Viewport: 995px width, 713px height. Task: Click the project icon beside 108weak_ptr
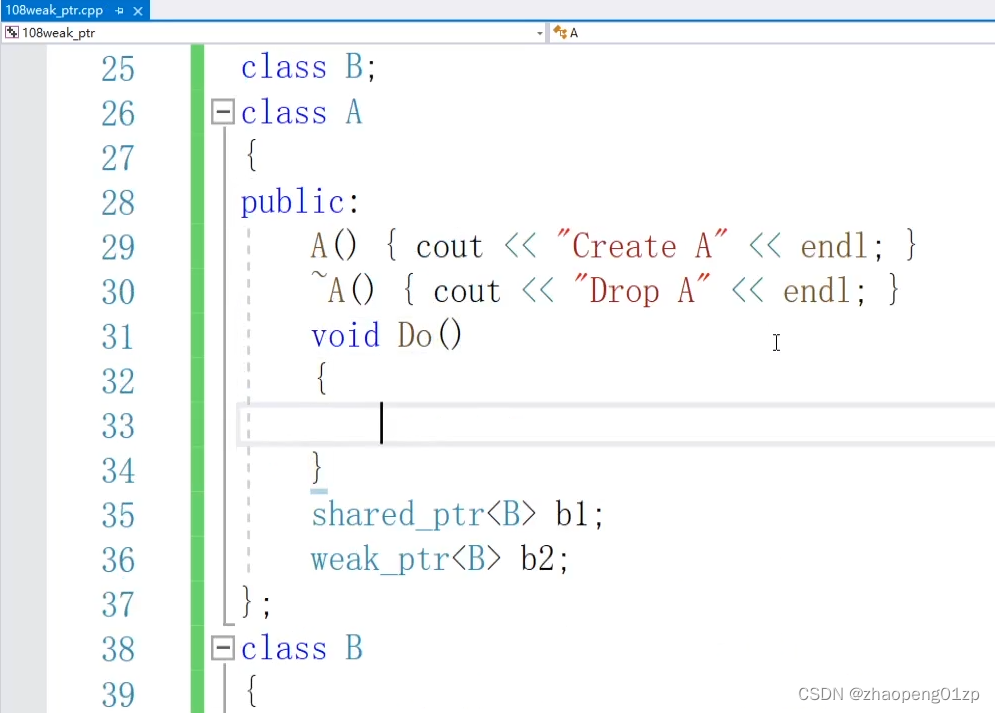coord(11,32)
